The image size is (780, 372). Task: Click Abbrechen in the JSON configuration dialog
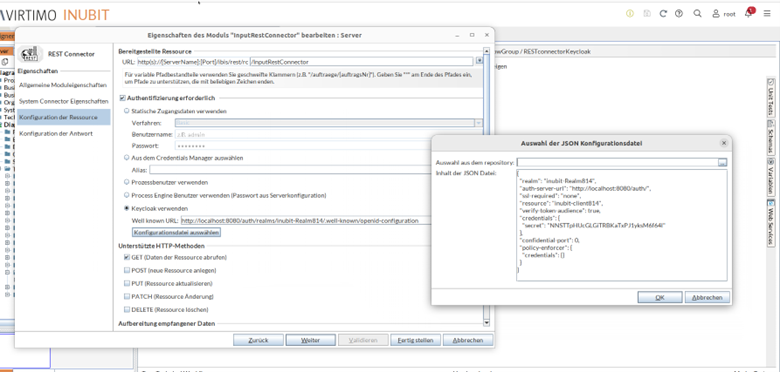coord(707,297)
